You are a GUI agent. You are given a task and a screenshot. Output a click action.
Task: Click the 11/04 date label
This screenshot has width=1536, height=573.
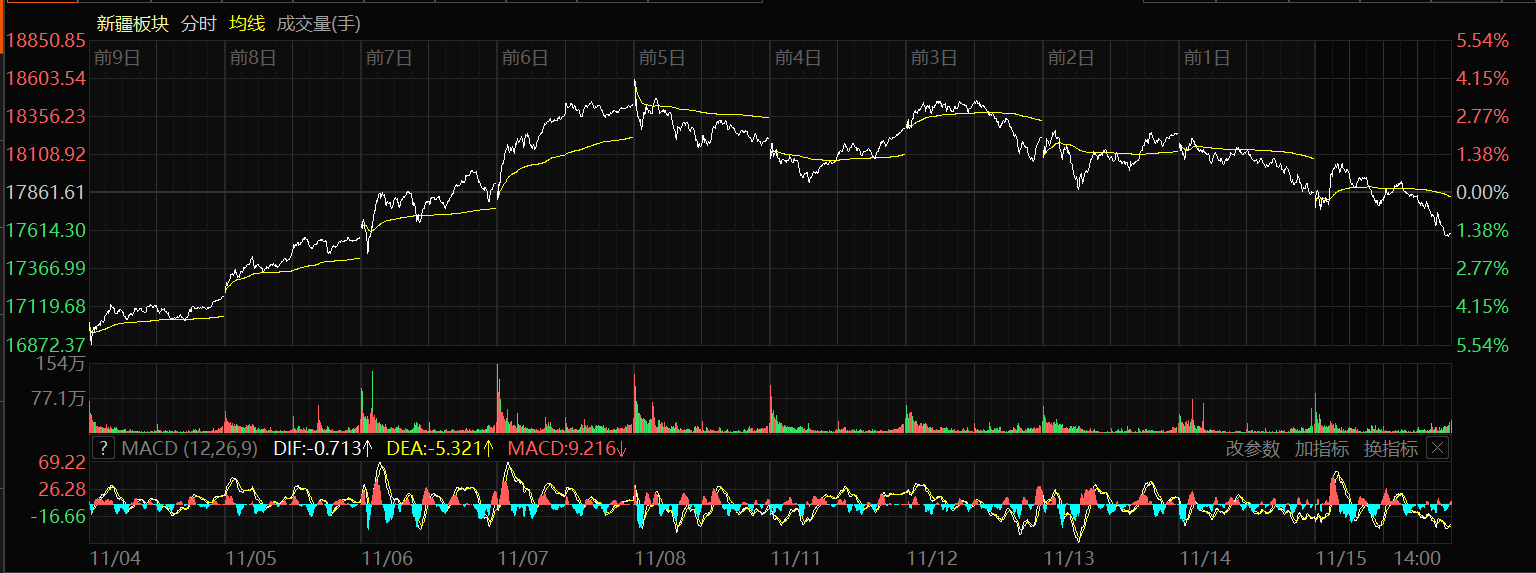116,556
